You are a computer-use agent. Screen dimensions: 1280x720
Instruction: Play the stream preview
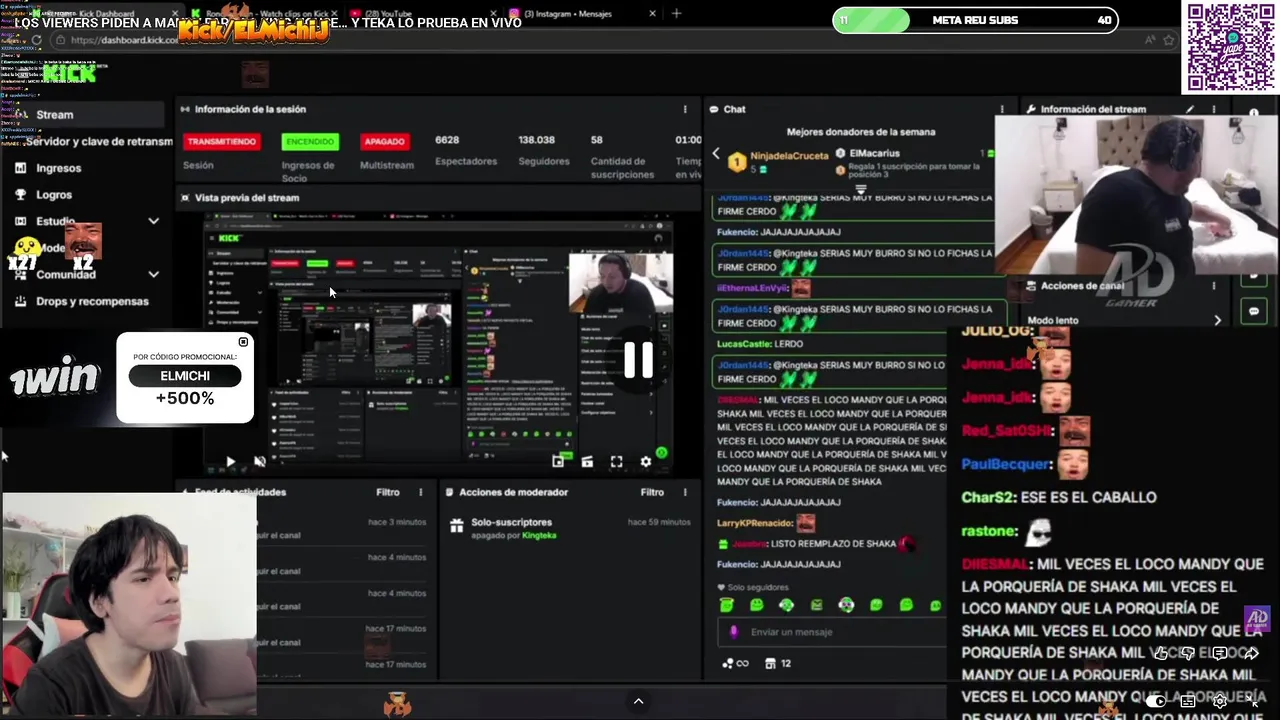(x=230, y=462)
